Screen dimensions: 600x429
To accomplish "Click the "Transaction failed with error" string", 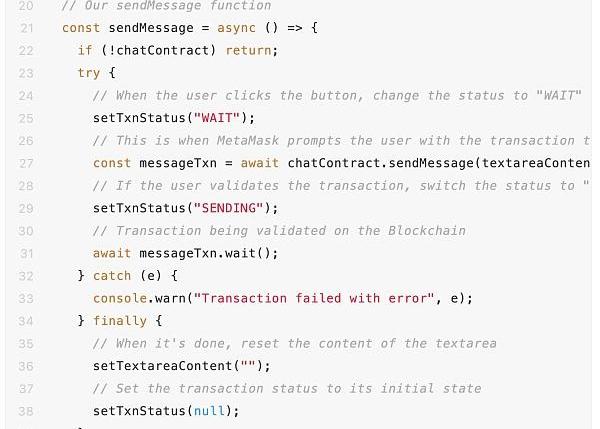I will [314, 299].
